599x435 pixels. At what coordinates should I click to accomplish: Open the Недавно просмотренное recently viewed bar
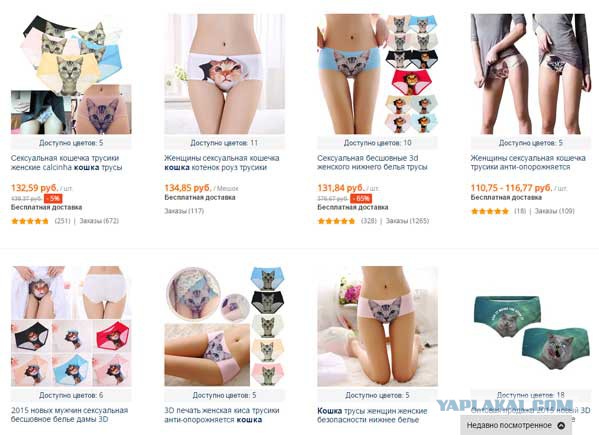pos(516,425)
